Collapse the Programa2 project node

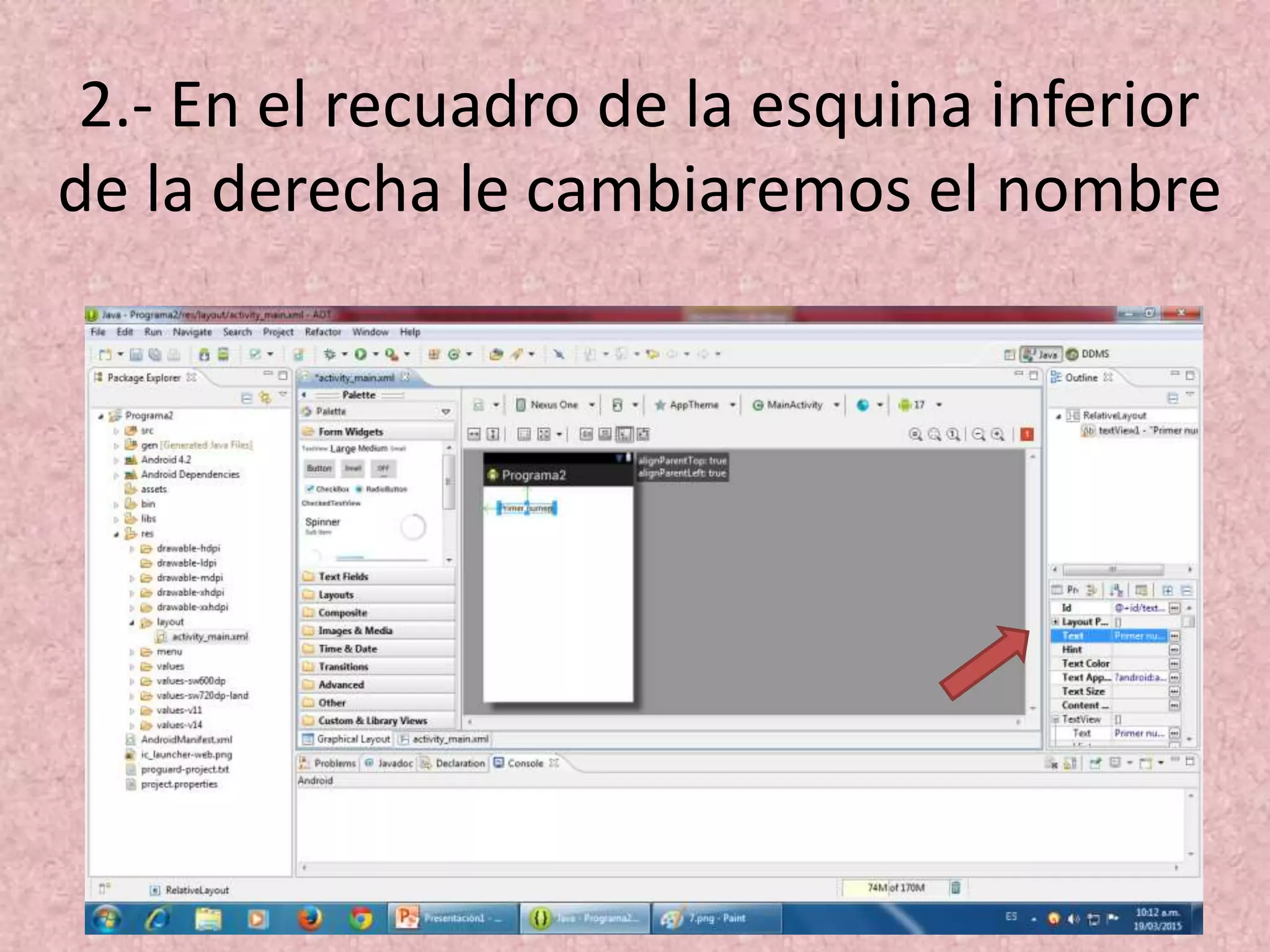[100, 416]
